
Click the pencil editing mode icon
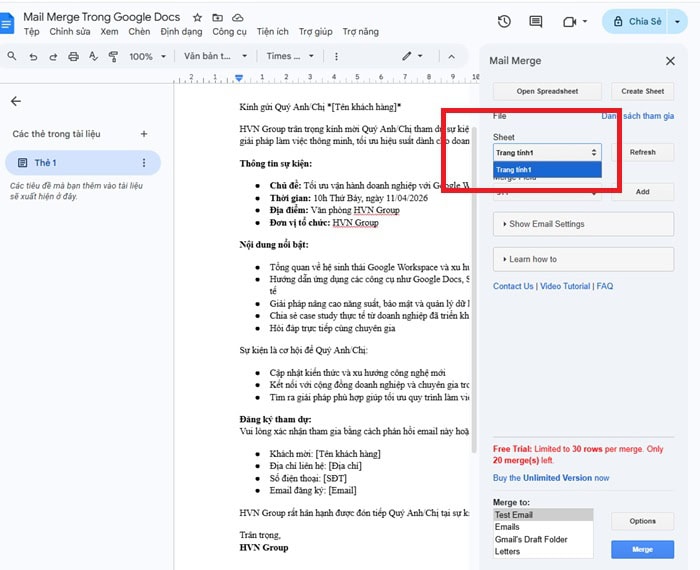pos(406,56)
